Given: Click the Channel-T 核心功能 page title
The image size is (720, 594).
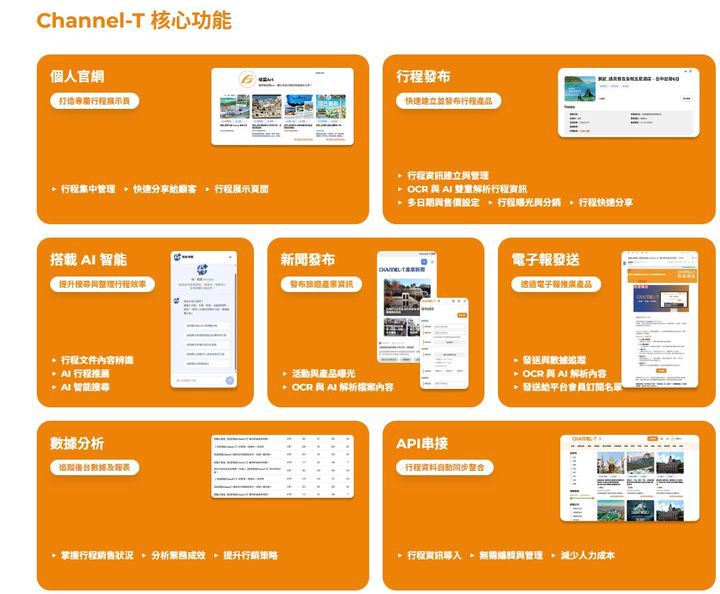Looking at the screenshot, I should 134,21.
